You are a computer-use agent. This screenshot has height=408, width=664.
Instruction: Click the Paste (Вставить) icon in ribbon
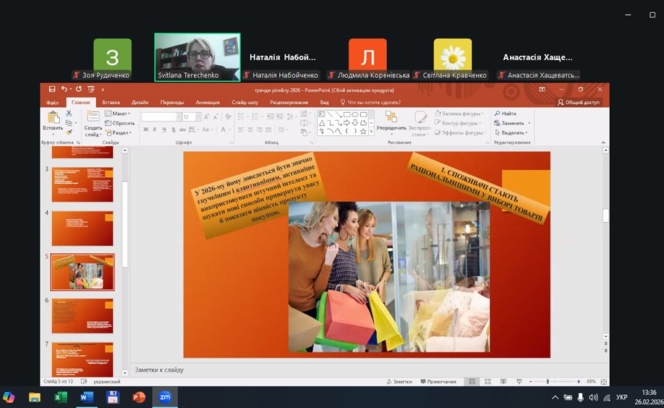[x=52, y=119]
